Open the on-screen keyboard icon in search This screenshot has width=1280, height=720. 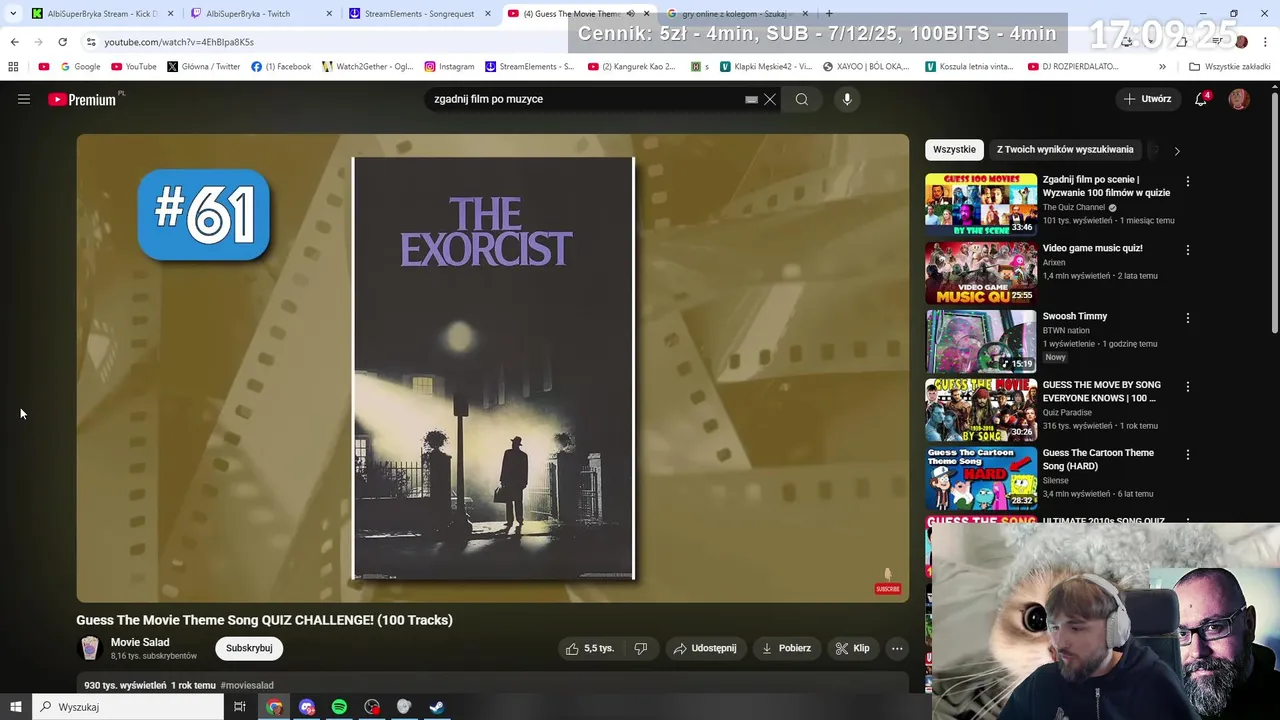[x=751, y=99]
